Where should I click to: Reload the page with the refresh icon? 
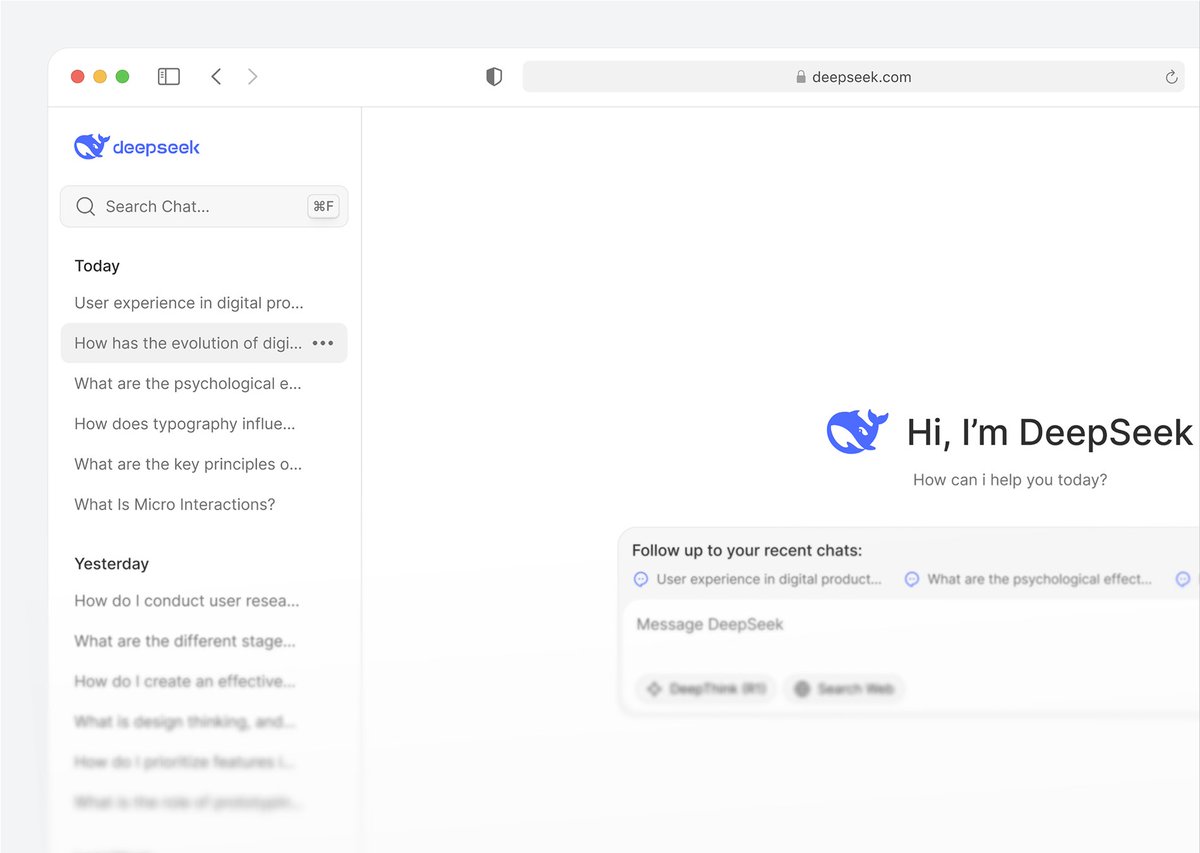tap(1171, 77)
